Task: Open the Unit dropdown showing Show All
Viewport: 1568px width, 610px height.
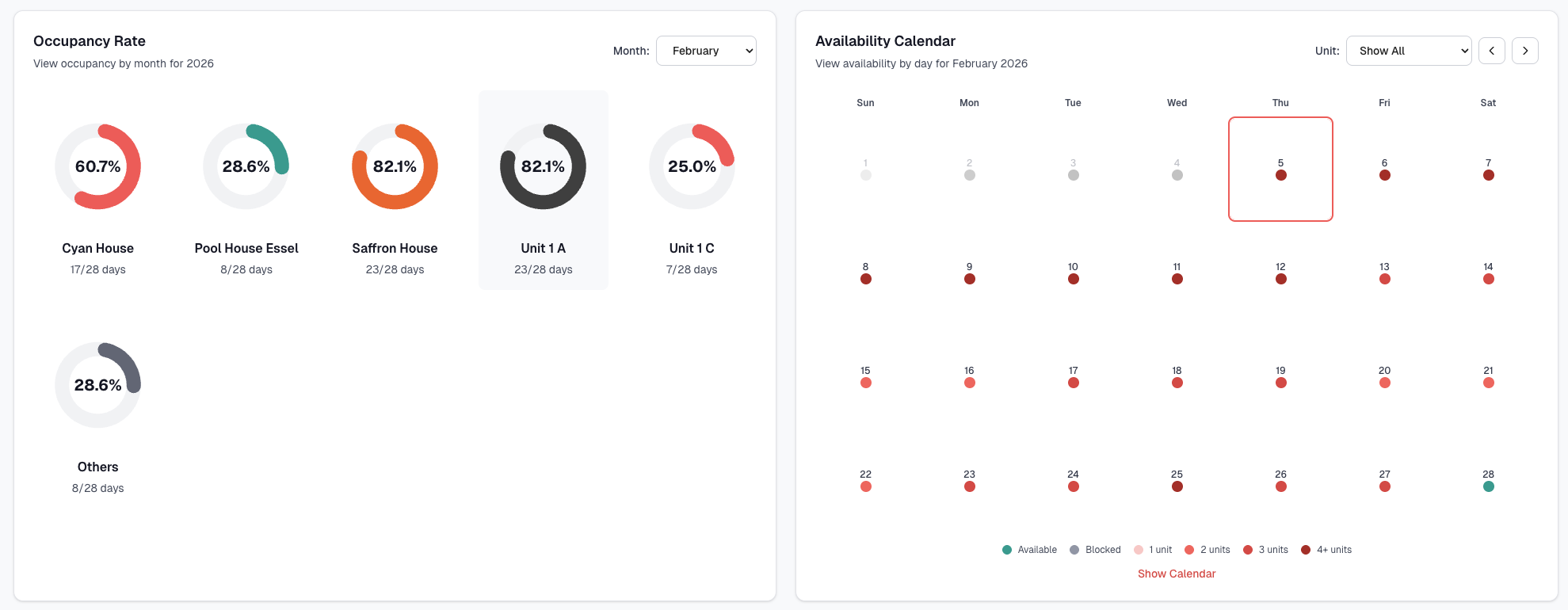Action: click(1409, 51)
